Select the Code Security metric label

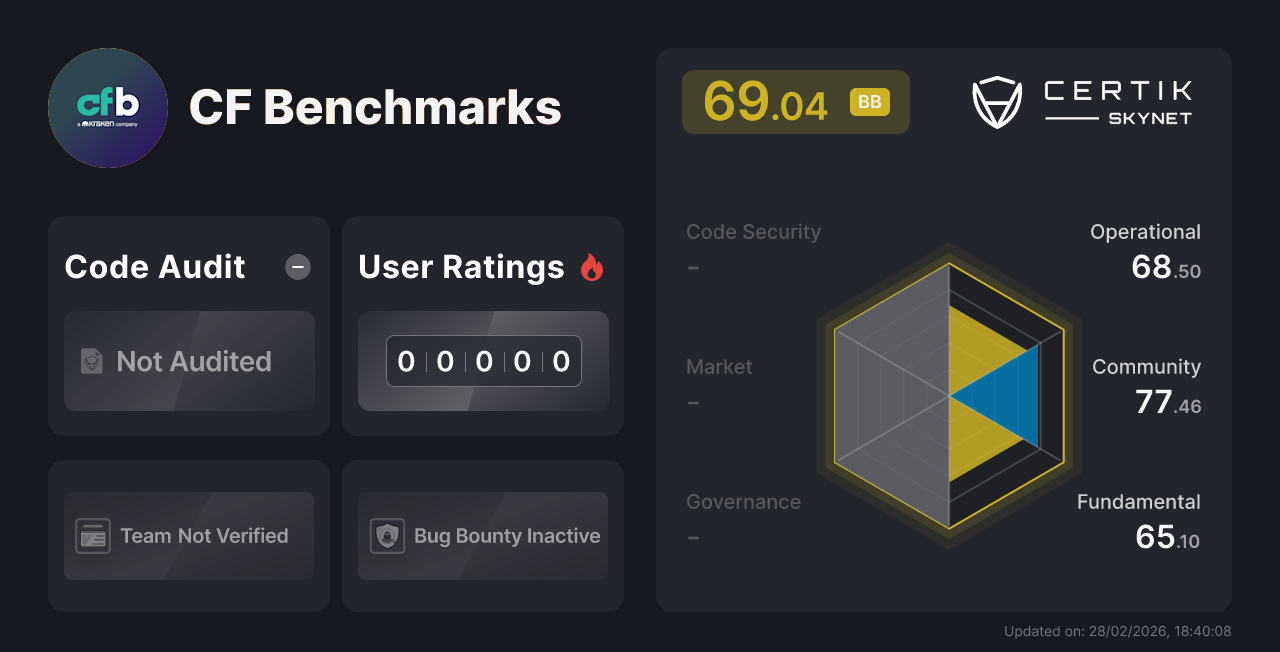click(753, 231)
